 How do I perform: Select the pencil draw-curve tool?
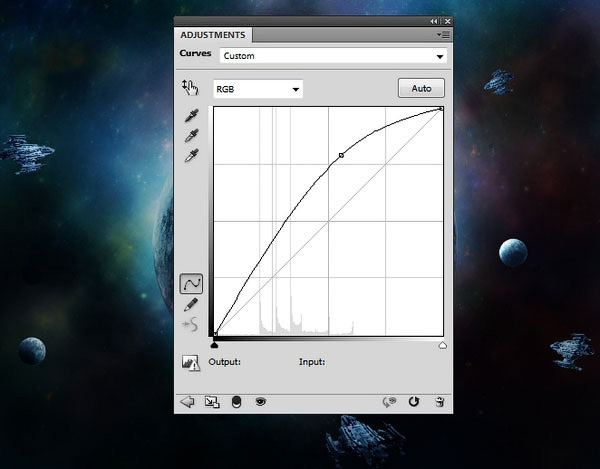(x=190, y=304)
